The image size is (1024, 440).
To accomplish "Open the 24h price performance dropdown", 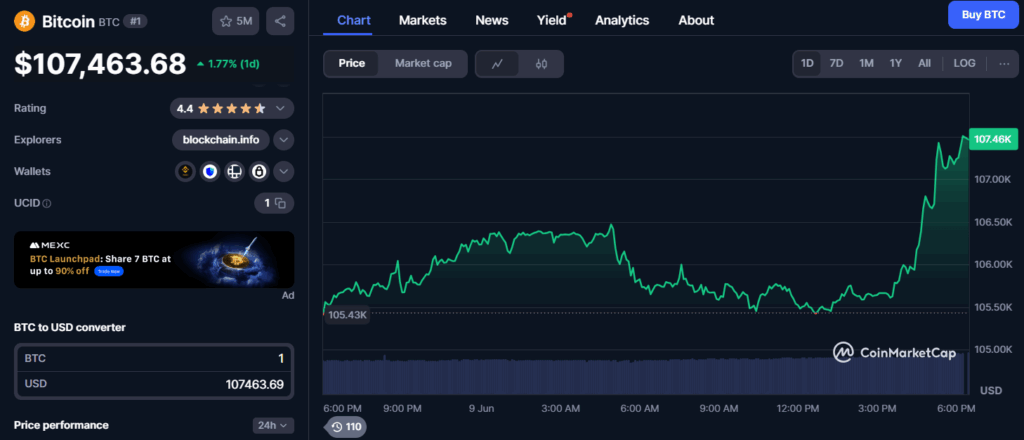I will [273, 425].
